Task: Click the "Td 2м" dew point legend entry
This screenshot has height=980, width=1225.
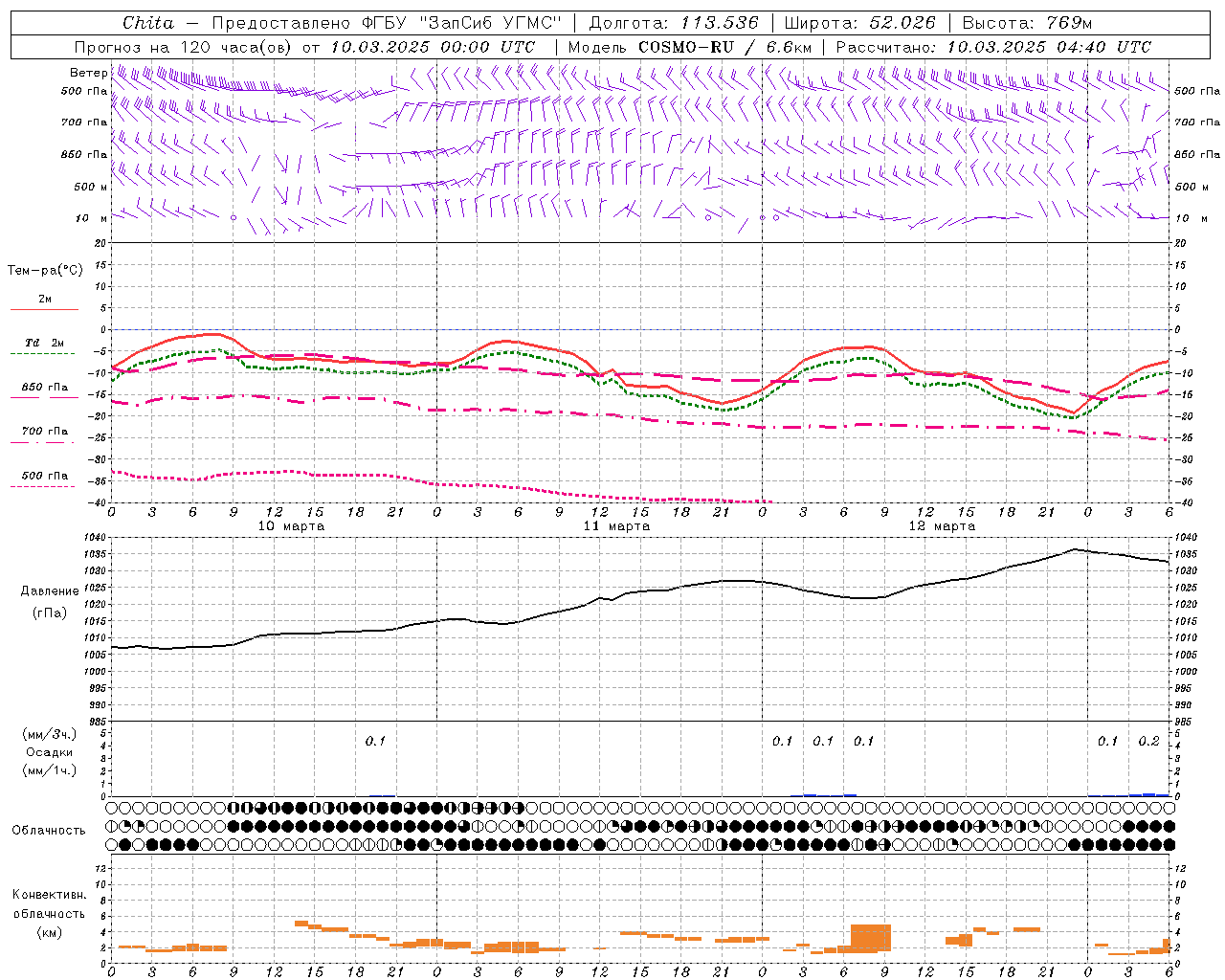Action: tap(45, 343)
